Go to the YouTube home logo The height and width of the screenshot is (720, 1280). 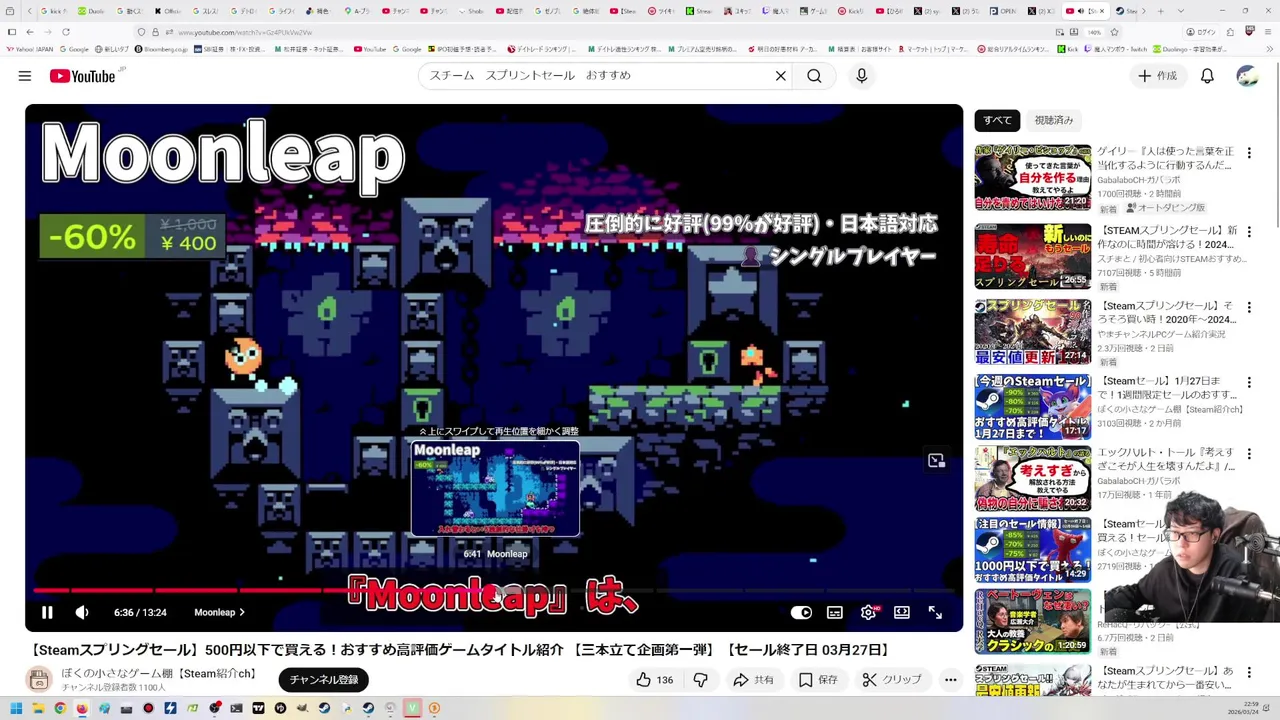click(83, 76)
